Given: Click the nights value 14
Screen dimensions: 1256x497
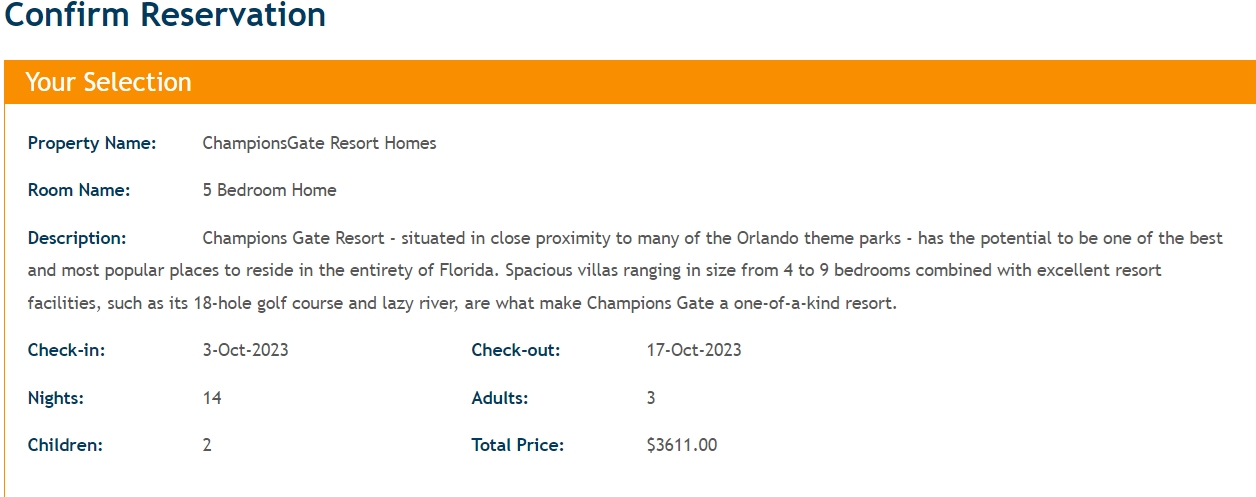Looking at the screenshot, I should tap(212, 398).
